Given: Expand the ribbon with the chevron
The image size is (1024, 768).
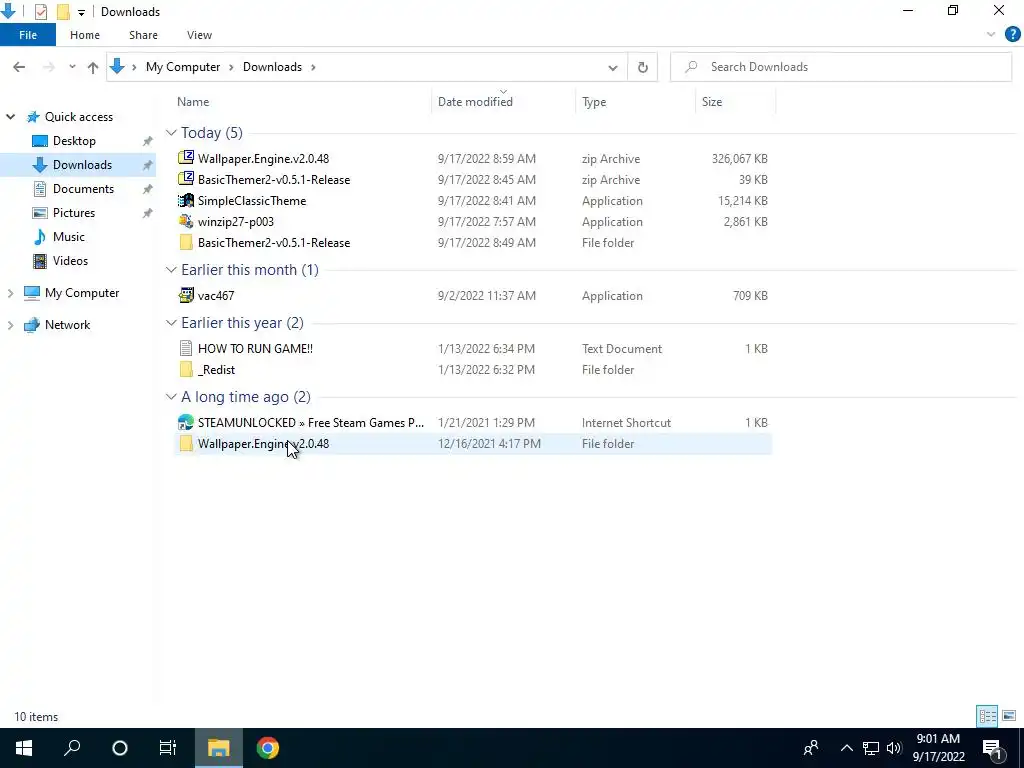Looking at the screenshot, I should pyautogui.click(x=990, y=35).
